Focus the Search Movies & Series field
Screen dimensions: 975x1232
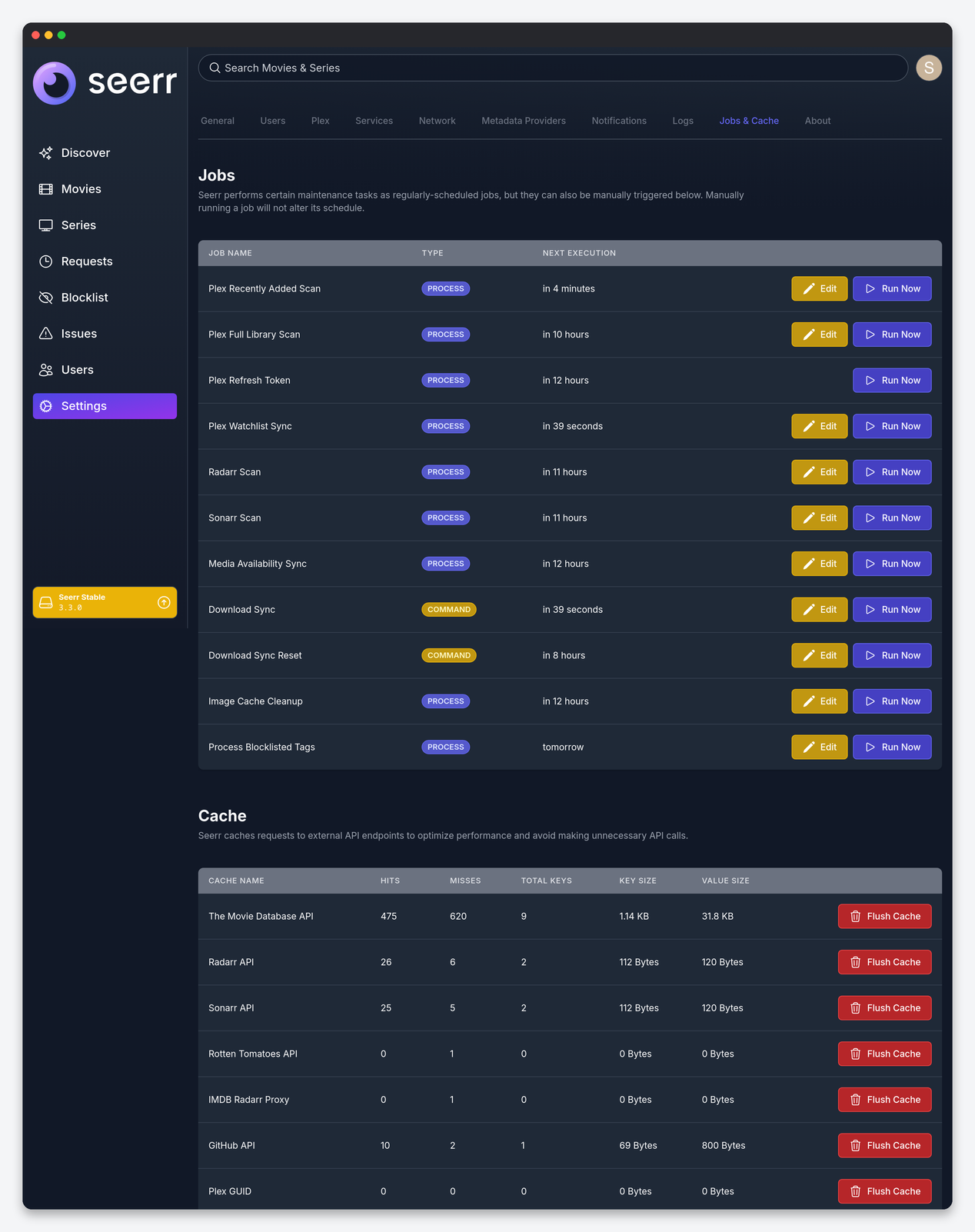tap(553, 68)
